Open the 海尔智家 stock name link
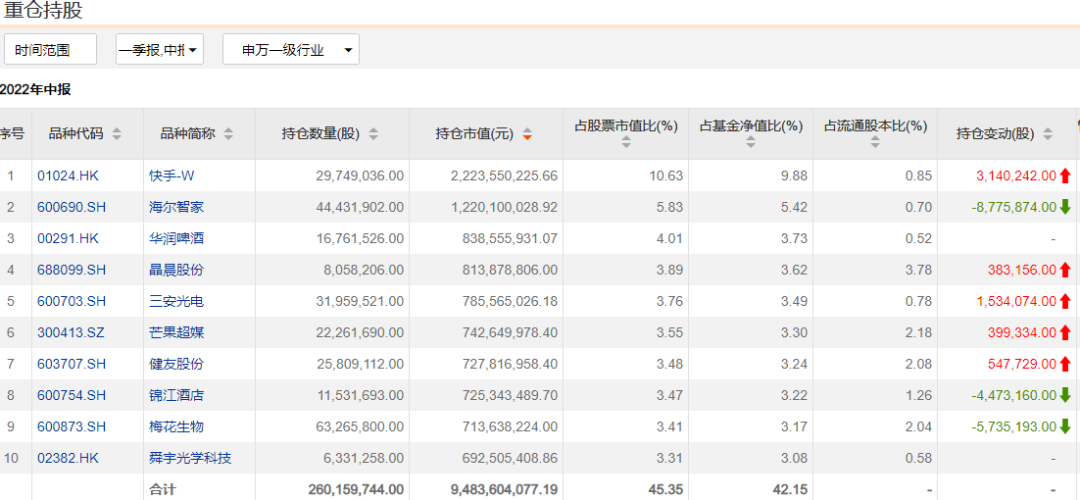Viewport: 1080px width, 500px height. tap(176, 207)
